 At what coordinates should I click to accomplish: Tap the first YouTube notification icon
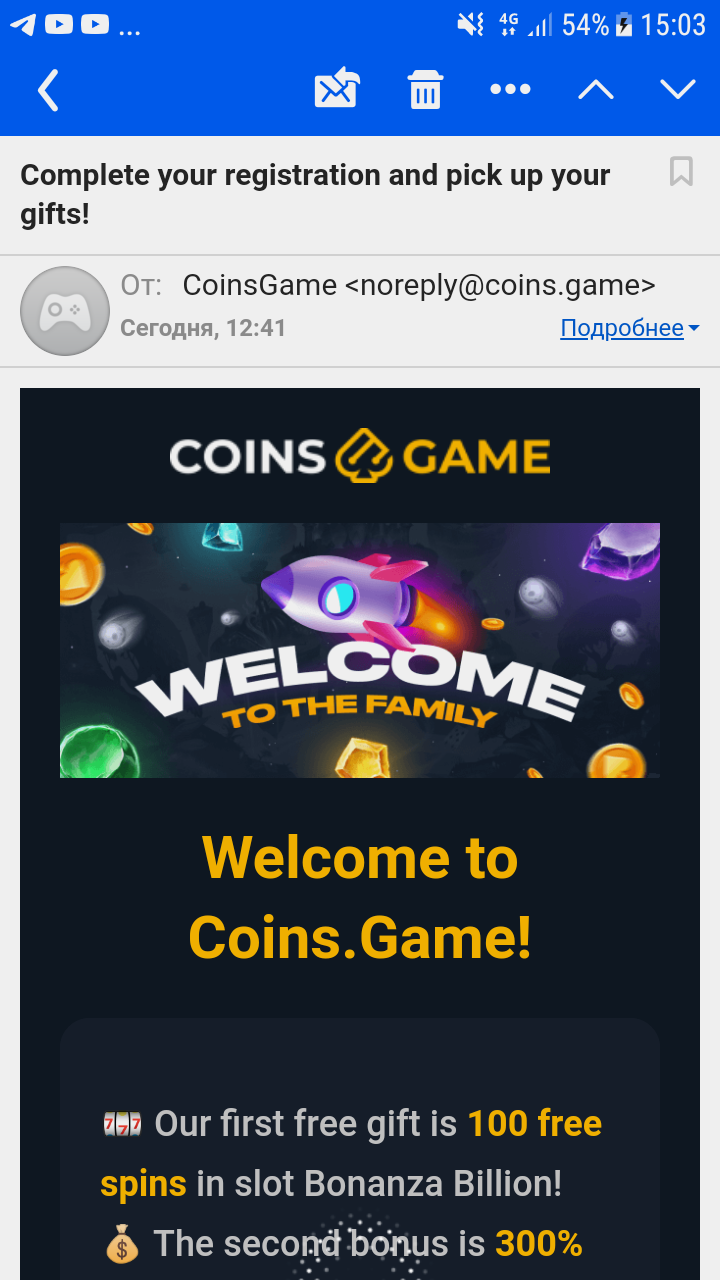coord(59,25)
